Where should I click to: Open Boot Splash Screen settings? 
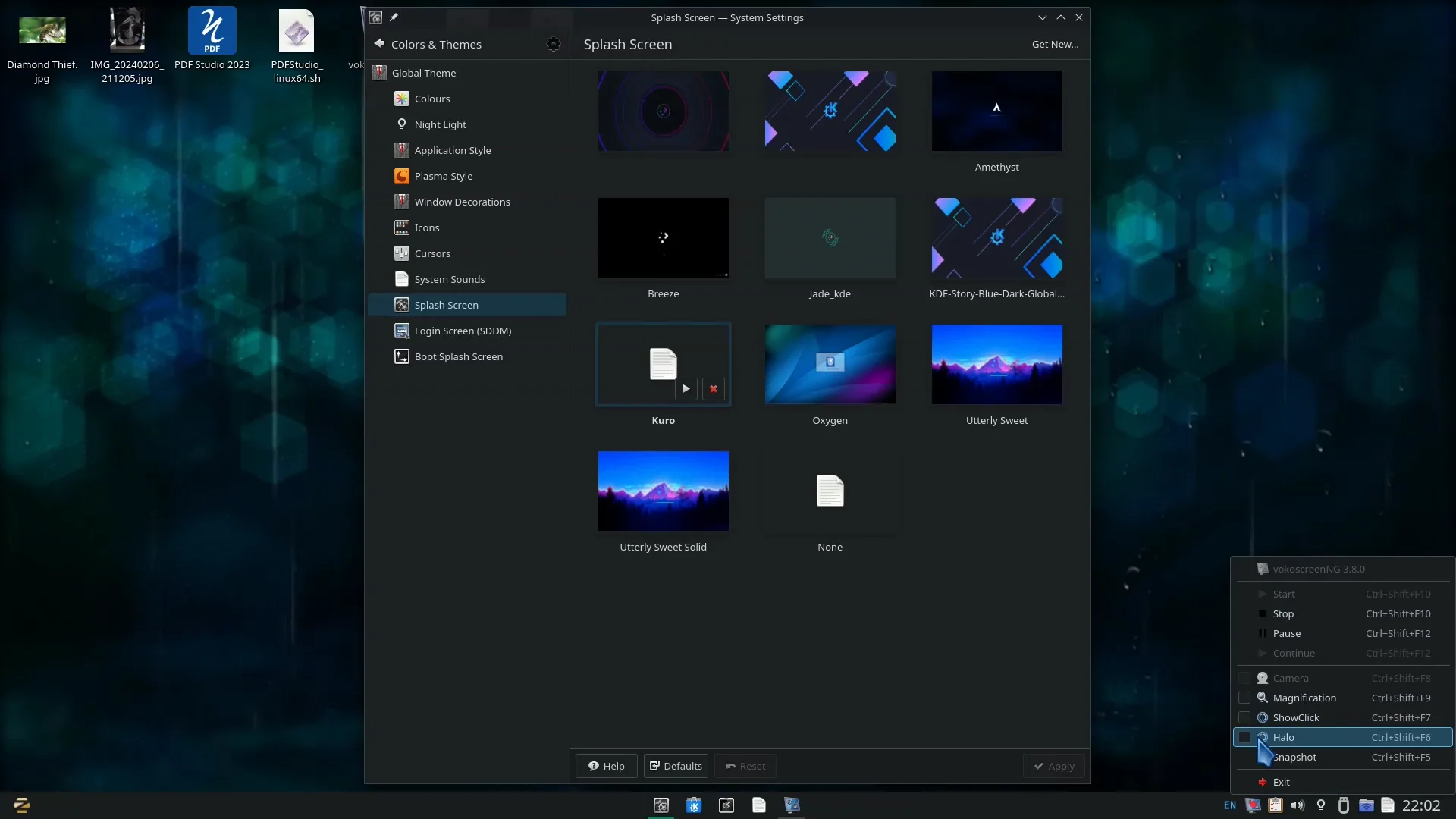pyautogui.click(x=467, y=356)
